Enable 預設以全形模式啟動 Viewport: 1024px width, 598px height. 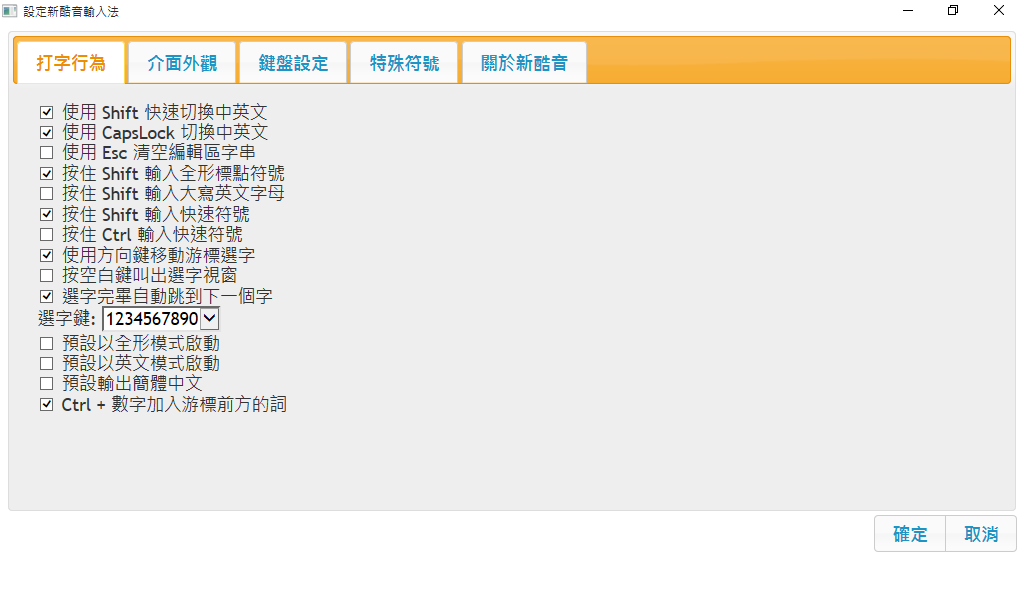tap(46, 344)
